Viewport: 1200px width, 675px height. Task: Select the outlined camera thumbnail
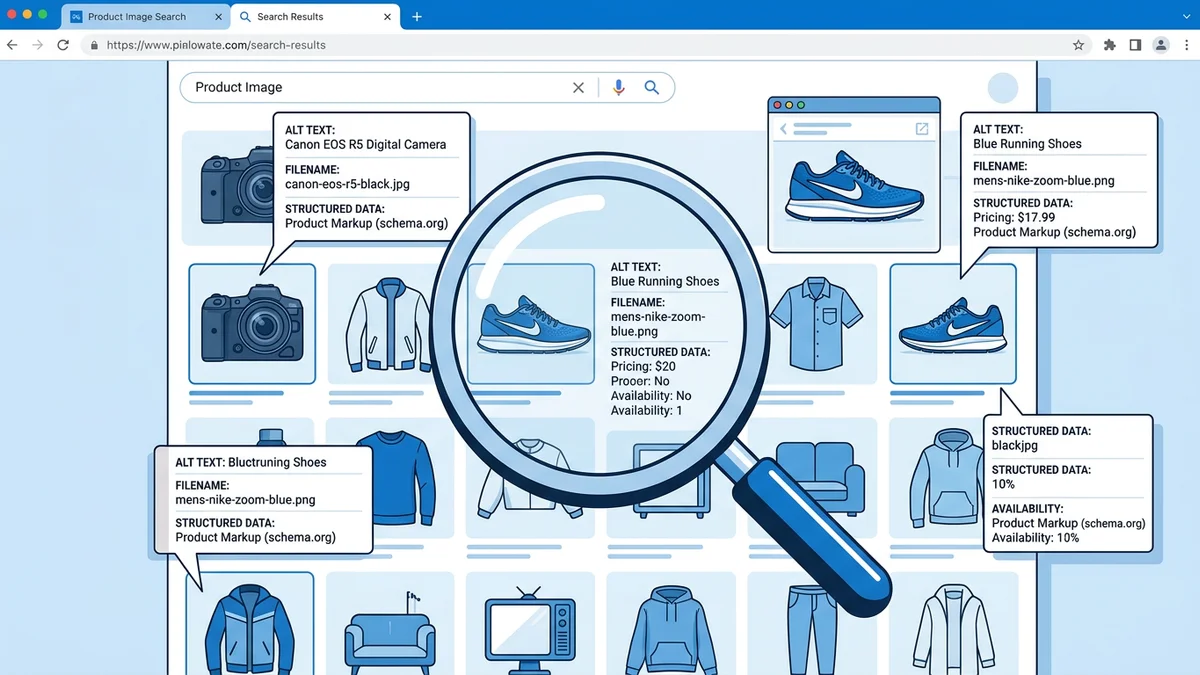coord(252,324)
